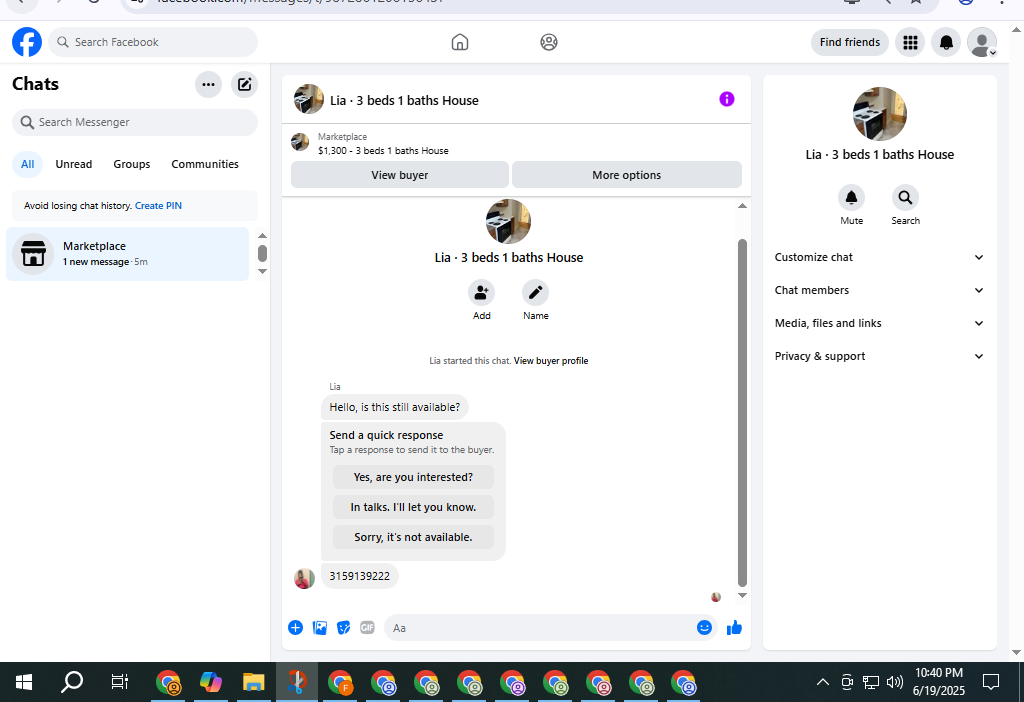Click the message "3159139222"
Viewport: 1024px width, 702px height.
pos(359,576)
